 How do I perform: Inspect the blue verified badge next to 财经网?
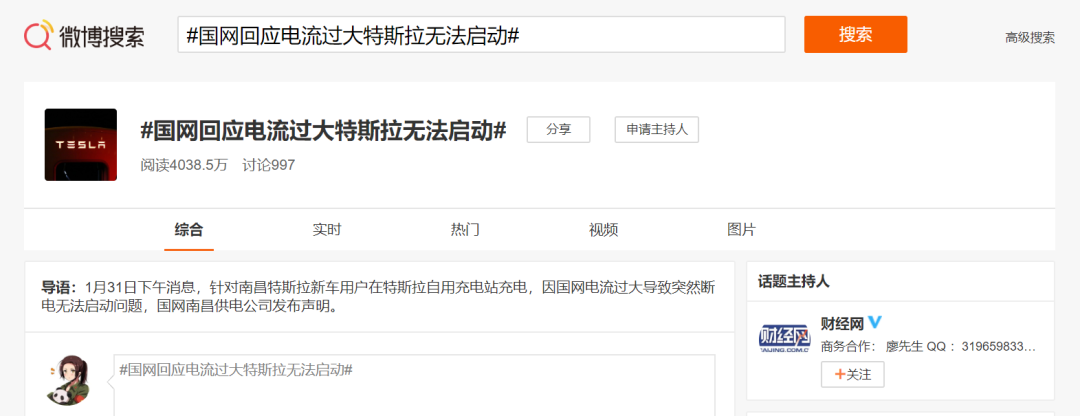875,322
